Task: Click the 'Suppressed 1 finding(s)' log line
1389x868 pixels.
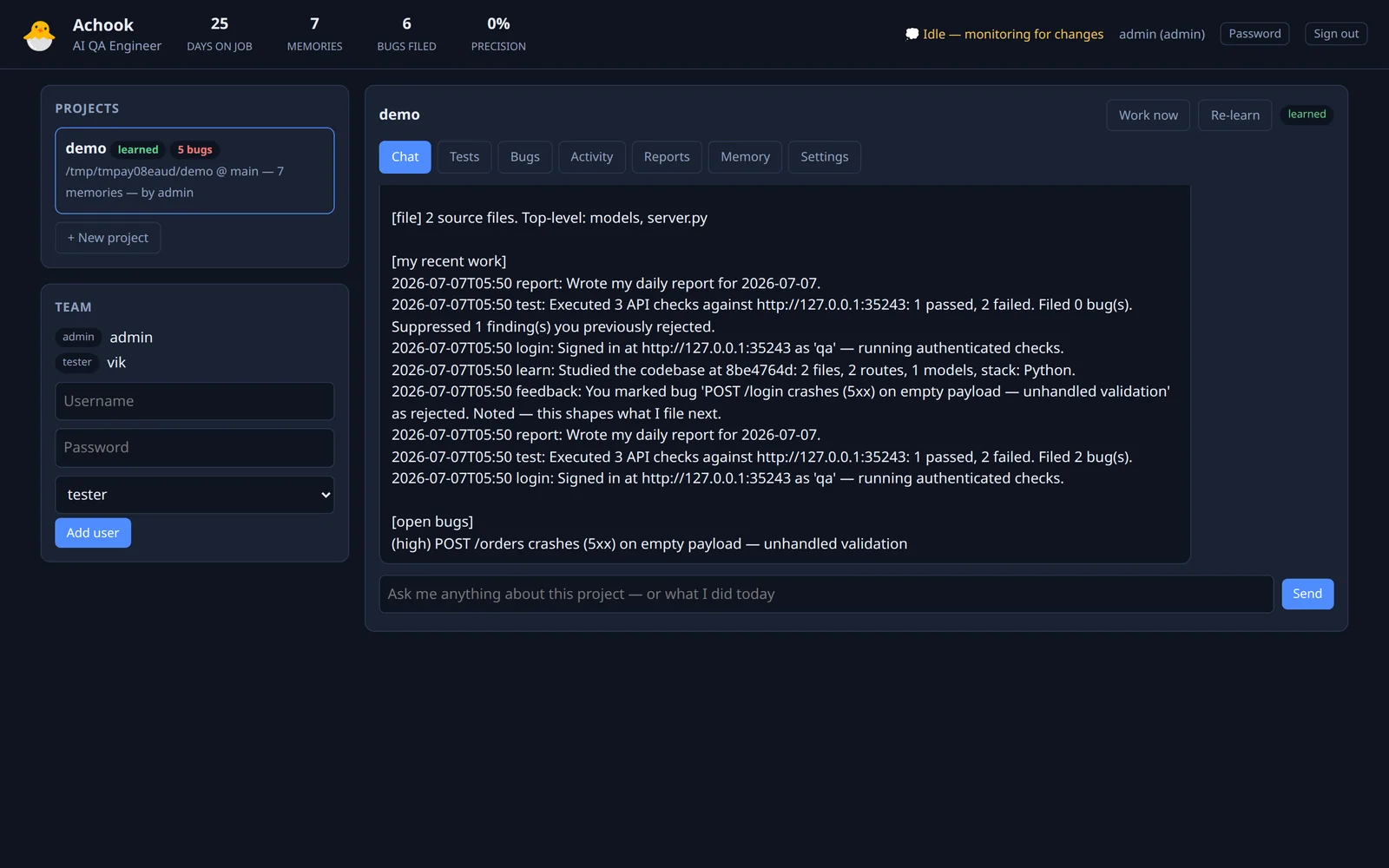Action: click(553, 326)
